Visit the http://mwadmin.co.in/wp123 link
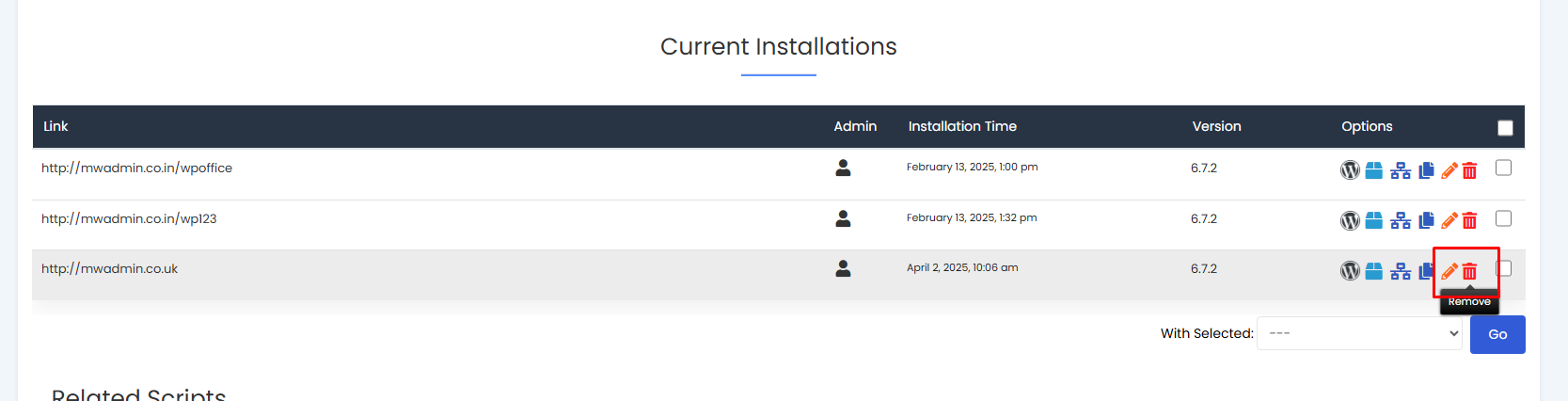The width and height of the screenshot is (1568, 401). (x=129, y=218)
